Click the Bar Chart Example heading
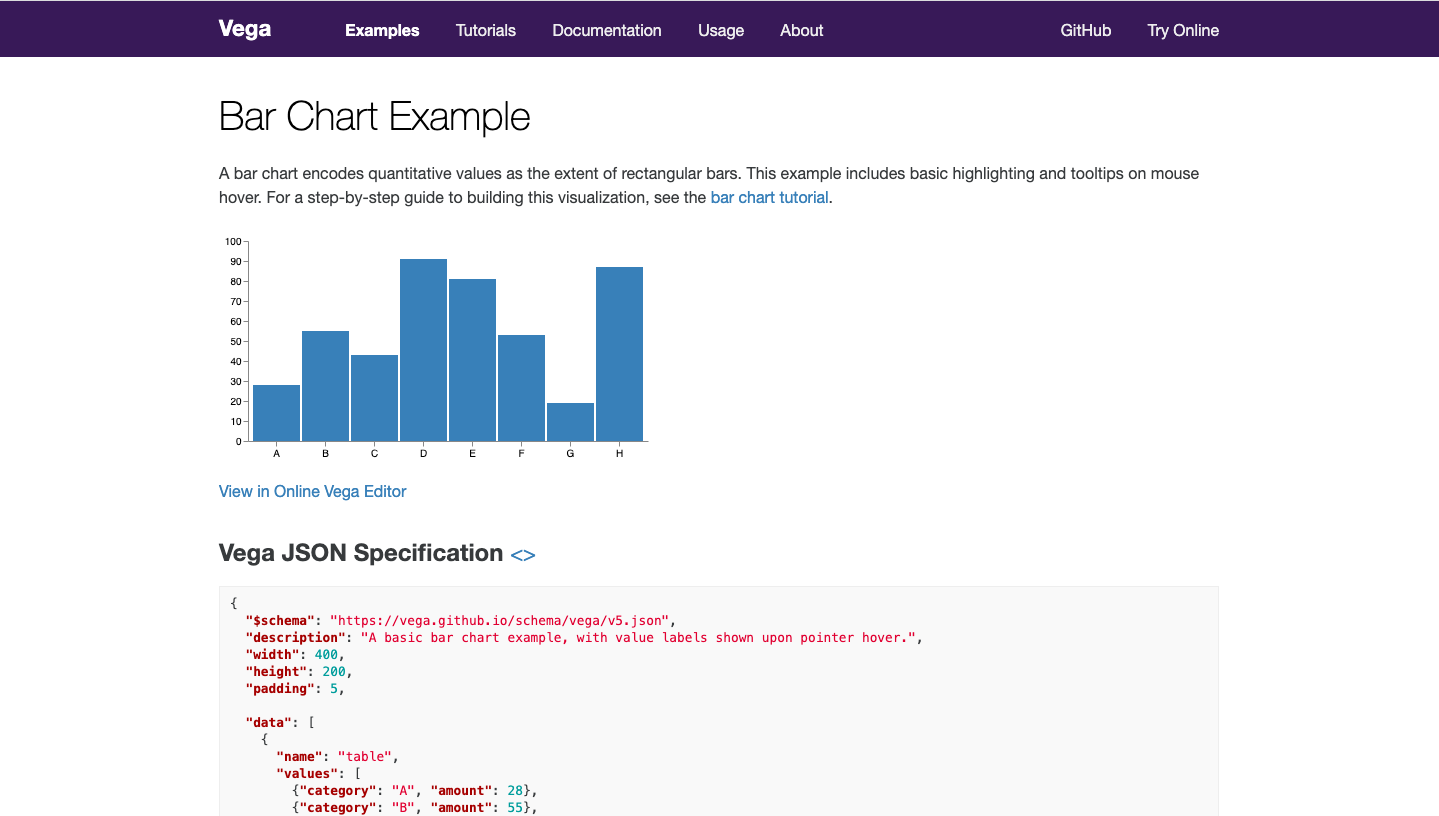 click(374, 117)
